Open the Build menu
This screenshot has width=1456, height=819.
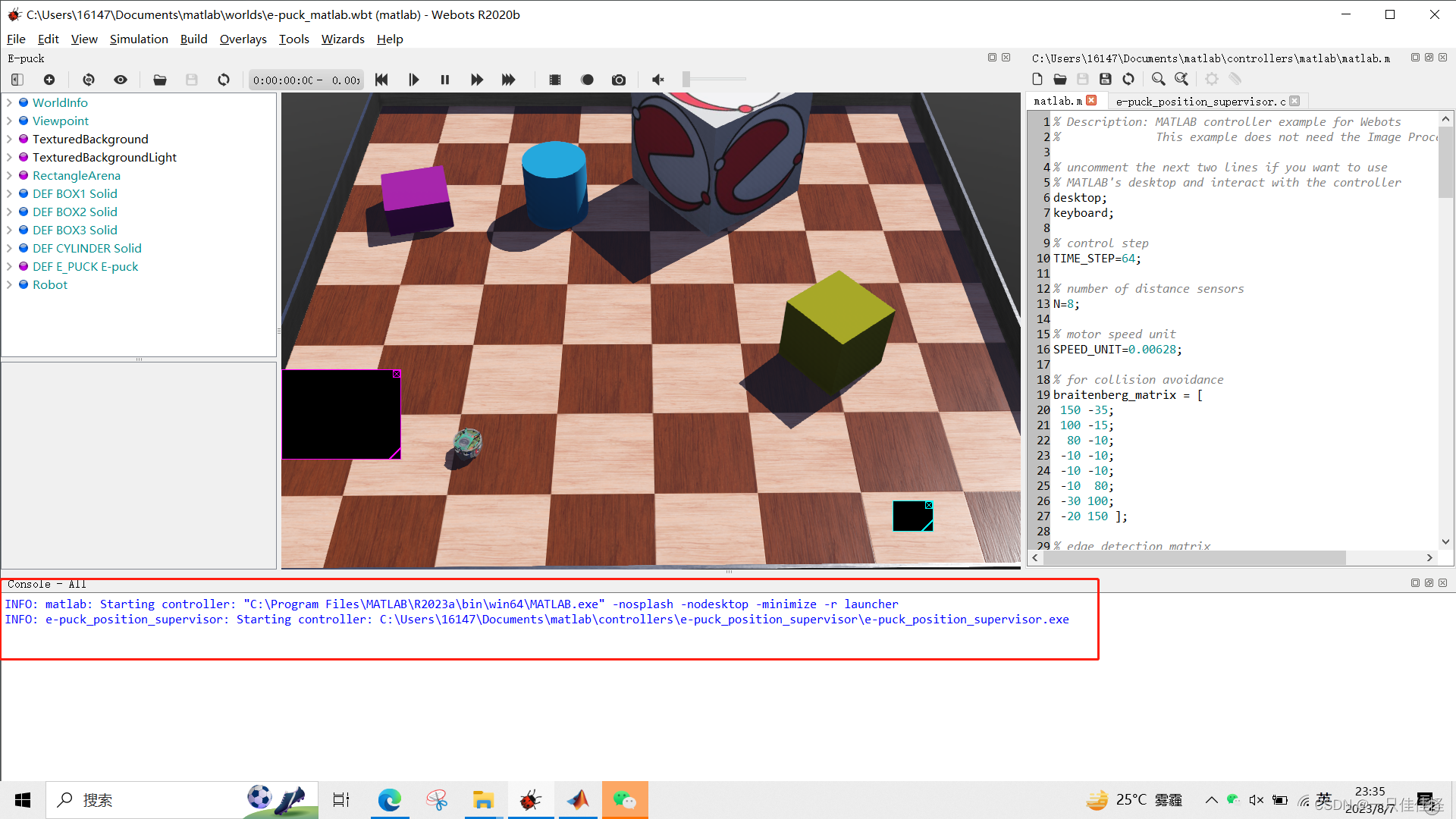(x=193, y=39)
